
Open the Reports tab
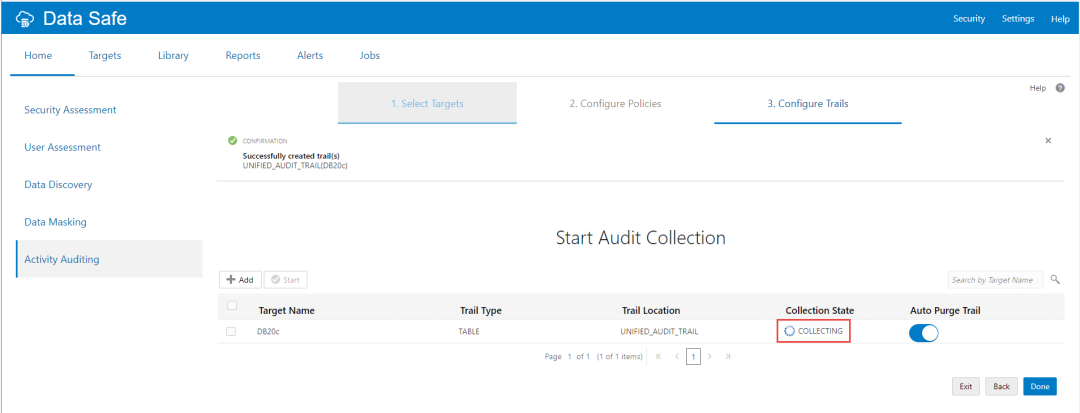(243, 56)
